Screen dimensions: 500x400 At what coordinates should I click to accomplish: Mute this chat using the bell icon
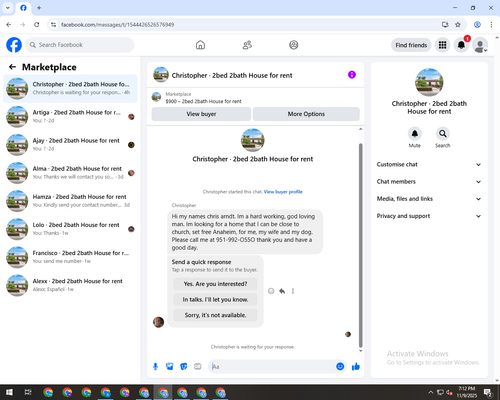coord(415,134)
